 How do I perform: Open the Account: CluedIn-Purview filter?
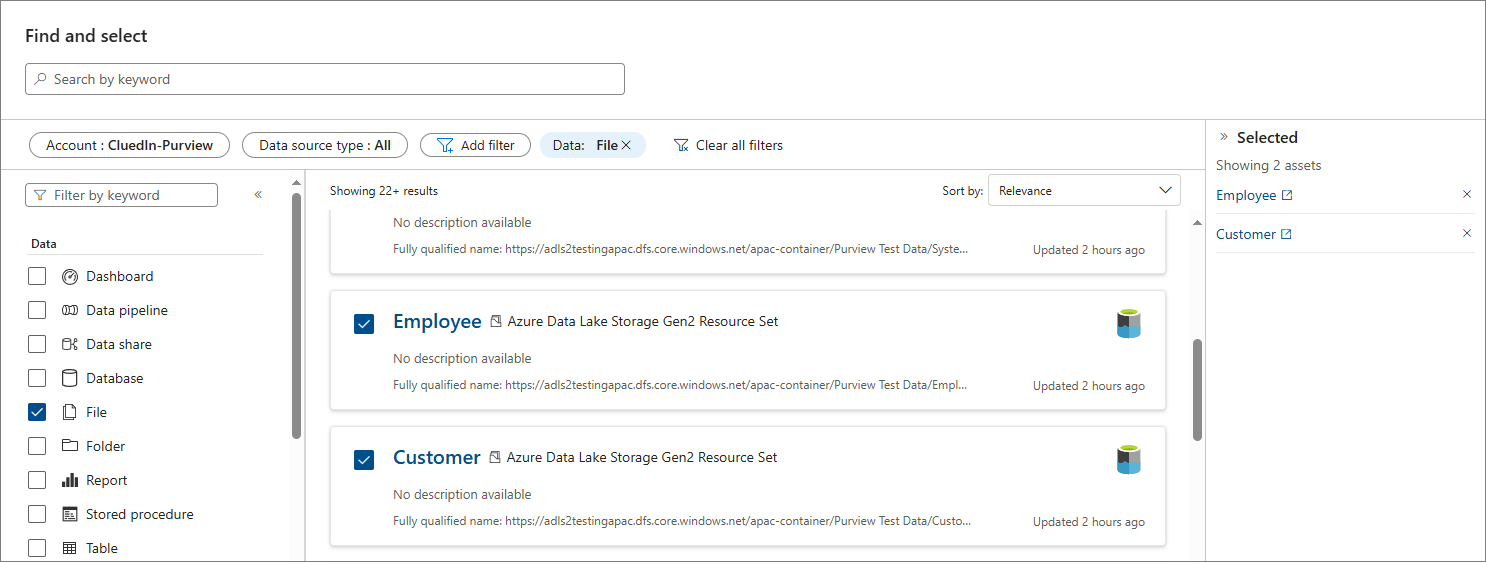coord(129,145)
